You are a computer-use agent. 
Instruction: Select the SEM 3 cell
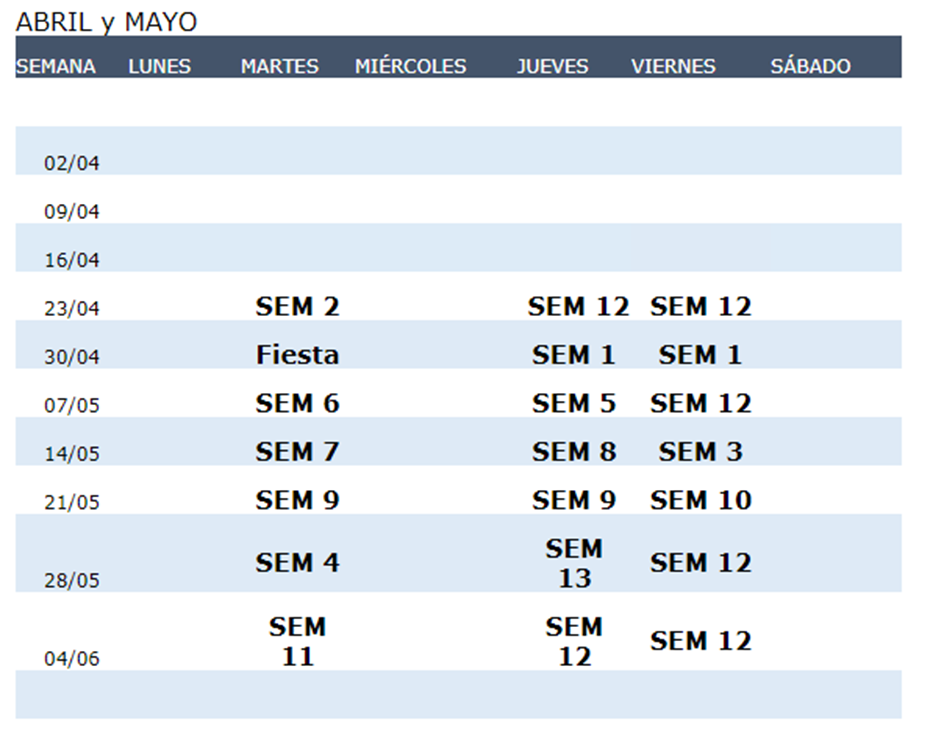(x=700, y=452)
